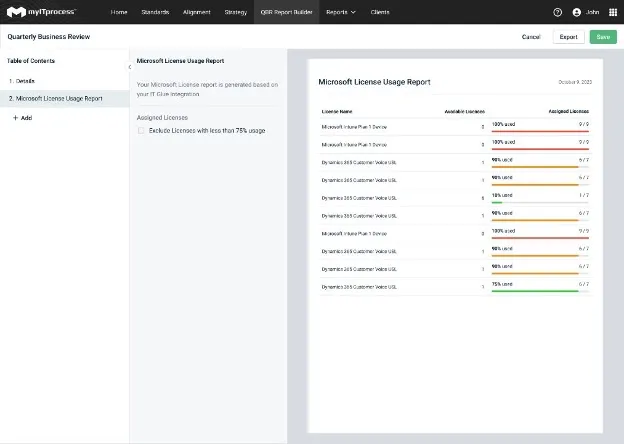Collapse the Table of Contents panel arrow
Screen dimensions: 624x444
click(x=129, y=67)
